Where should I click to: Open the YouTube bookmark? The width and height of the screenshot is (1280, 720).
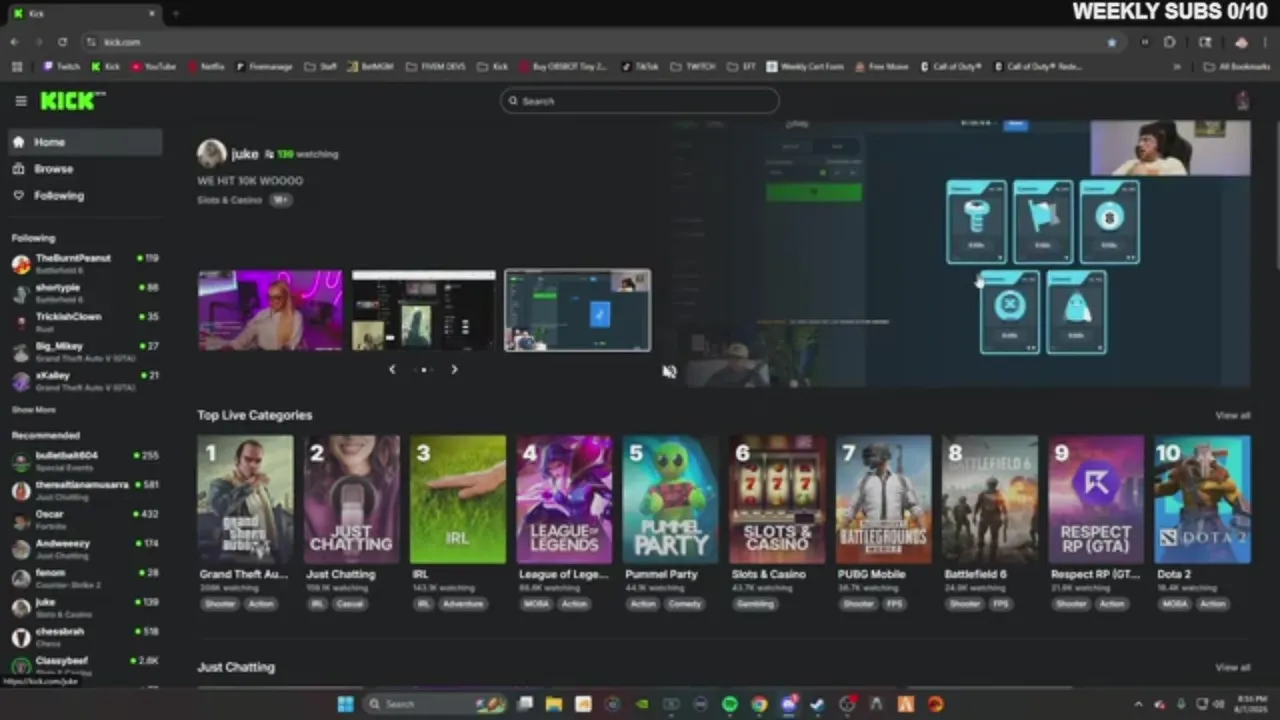[x=153, y=67]
